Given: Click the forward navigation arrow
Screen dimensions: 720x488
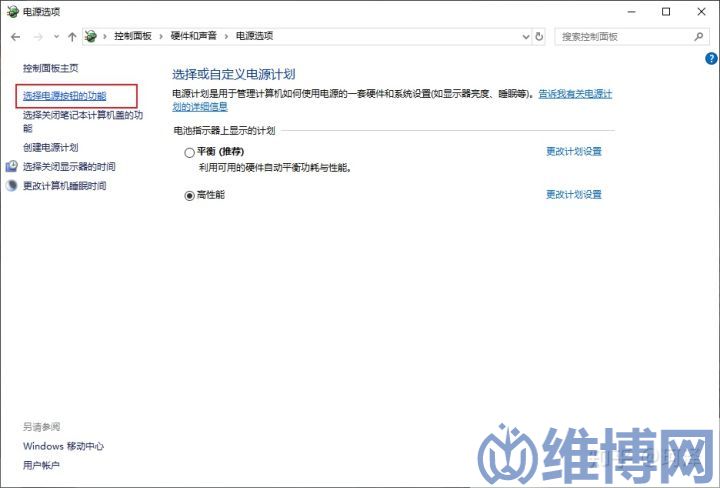Looking at the screenshot, I should point(38,37).
